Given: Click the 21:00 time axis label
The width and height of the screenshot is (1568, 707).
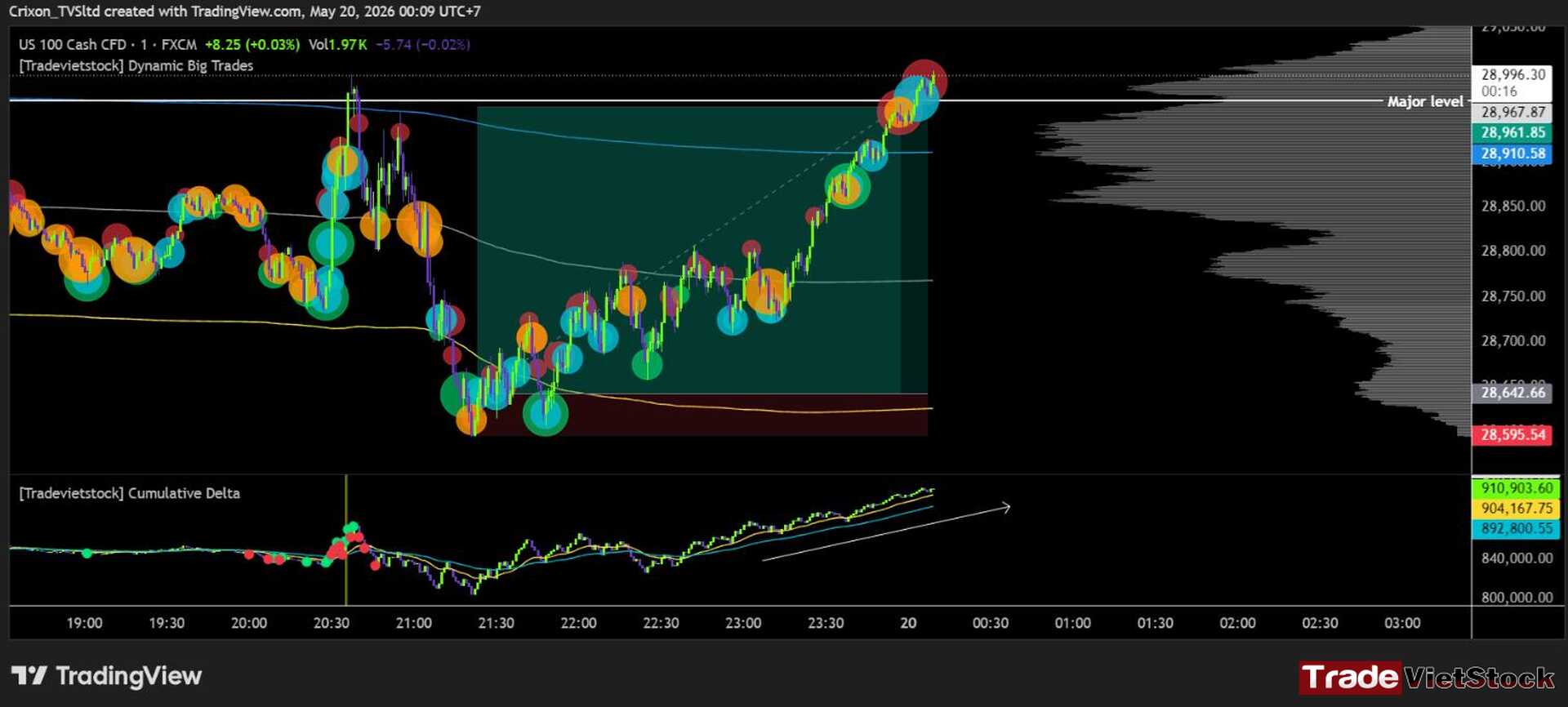Looking at the screenshot, I should coord(414,623).
